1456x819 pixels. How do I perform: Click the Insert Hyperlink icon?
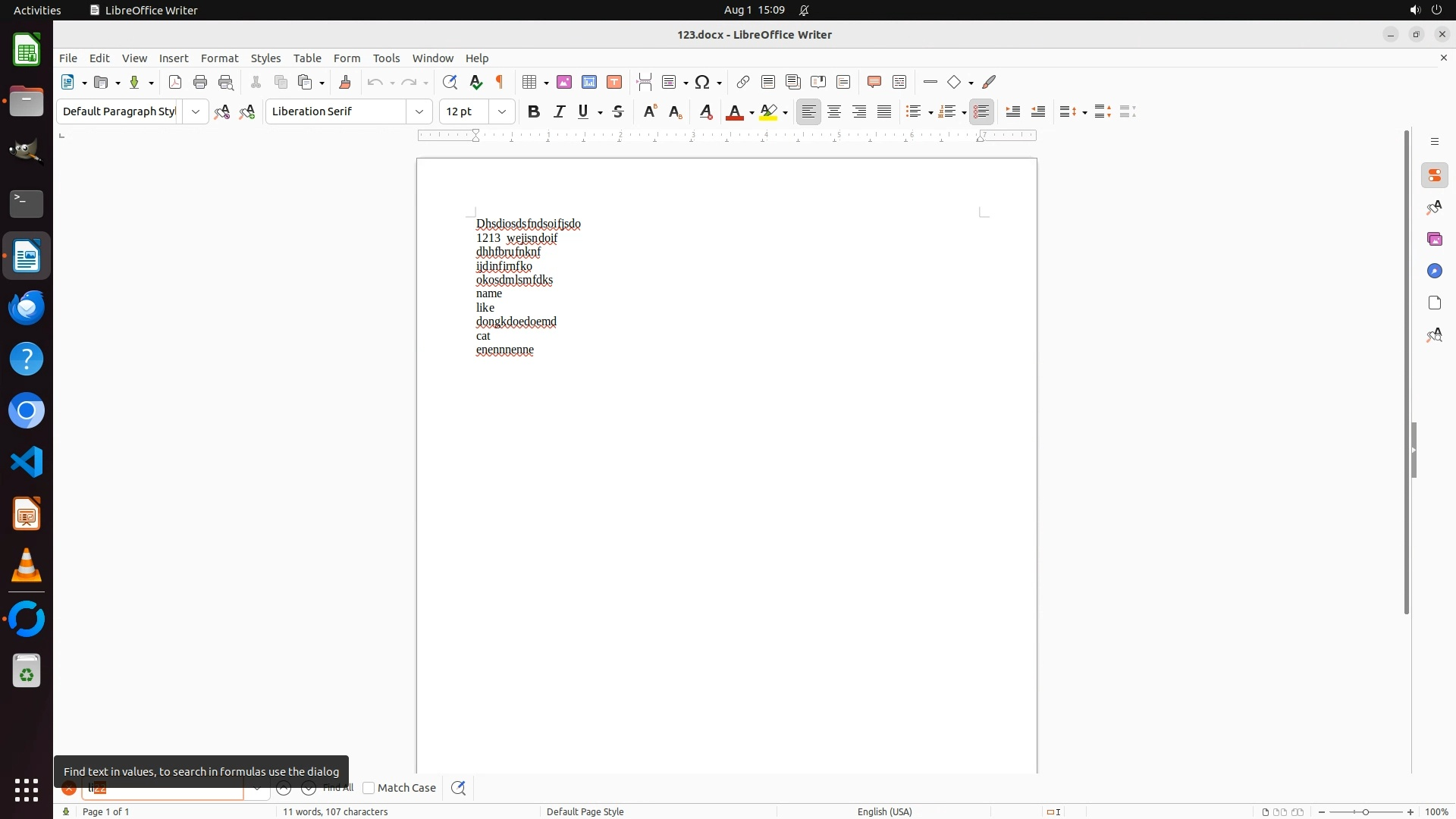pyautogui.click(x=743, y=82)
